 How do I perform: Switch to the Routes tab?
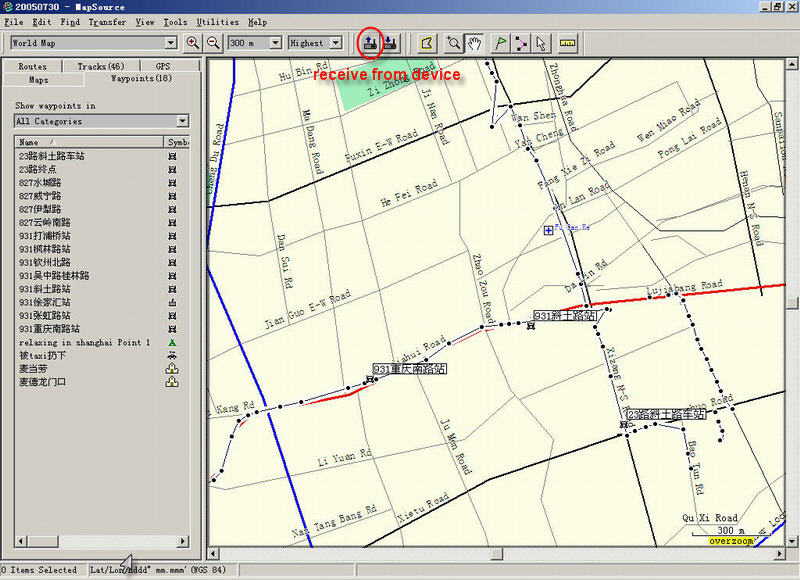33,66
